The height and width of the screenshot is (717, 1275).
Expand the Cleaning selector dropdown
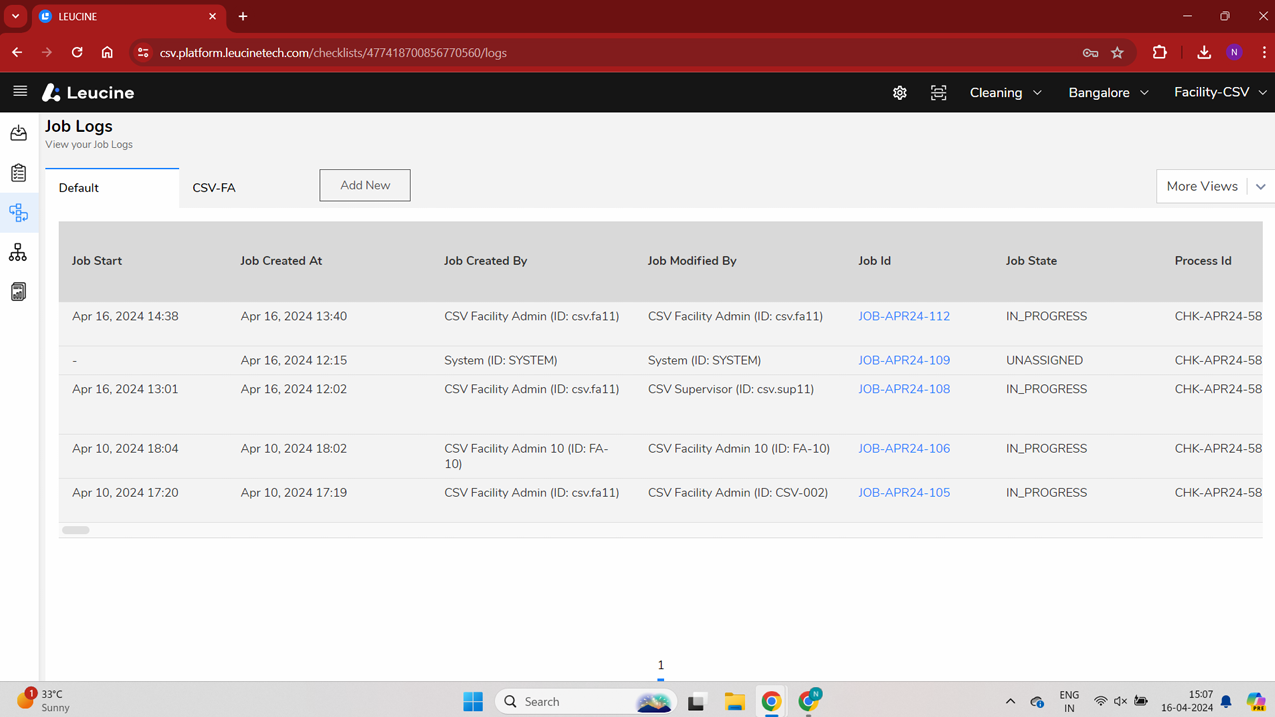(1005, 92)
